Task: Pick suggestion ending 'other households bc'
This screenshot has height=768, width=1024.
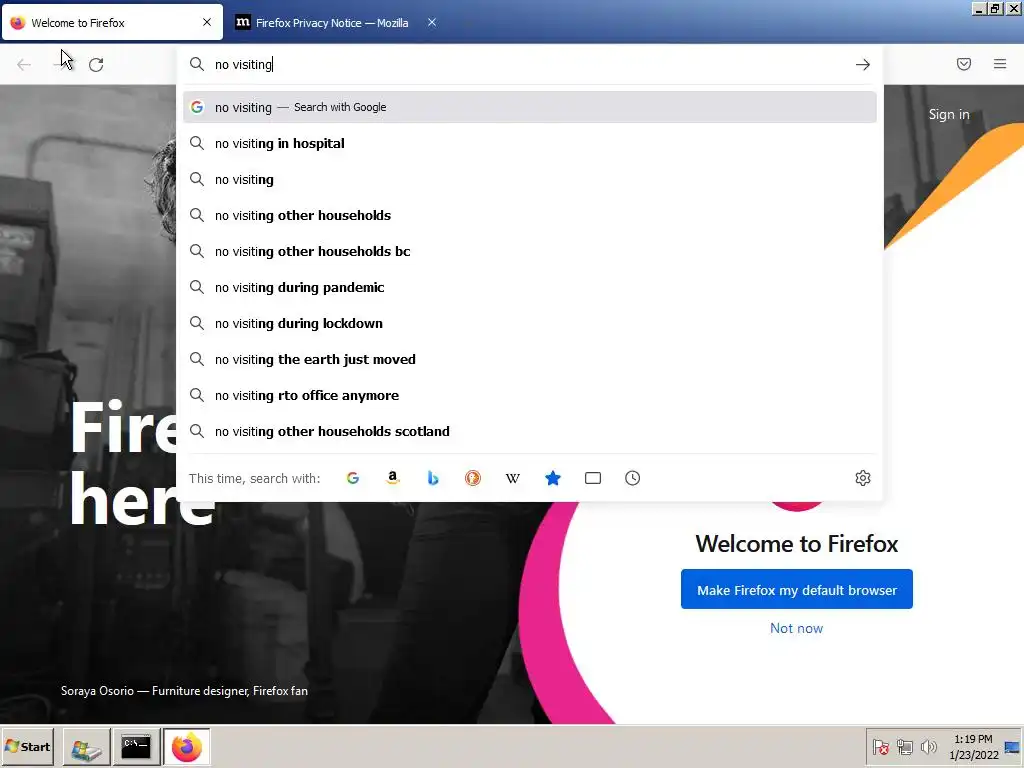Action: [530, 251]
